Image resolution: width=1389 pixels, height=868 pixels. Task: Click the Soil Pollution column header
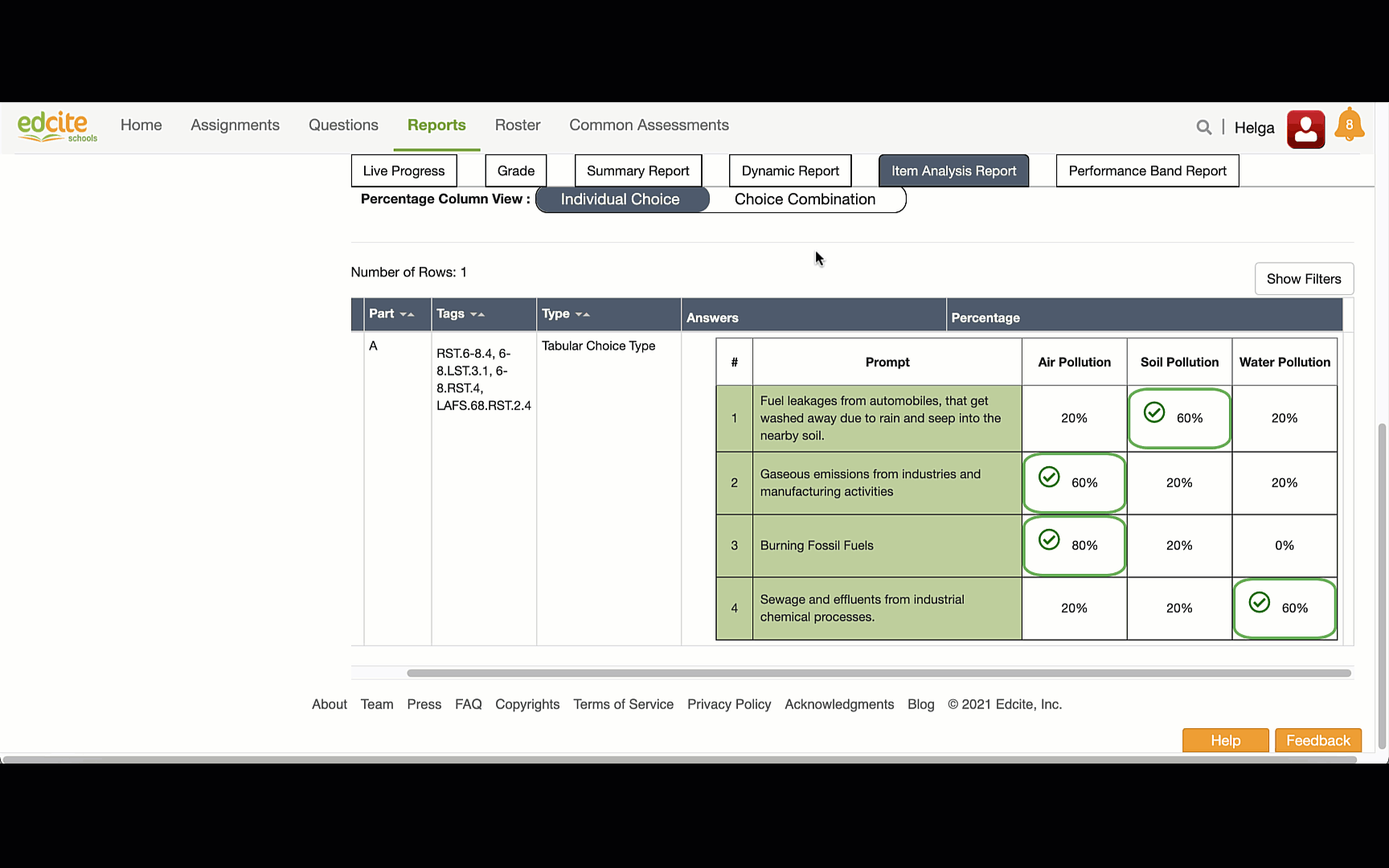pos(1179,362)
